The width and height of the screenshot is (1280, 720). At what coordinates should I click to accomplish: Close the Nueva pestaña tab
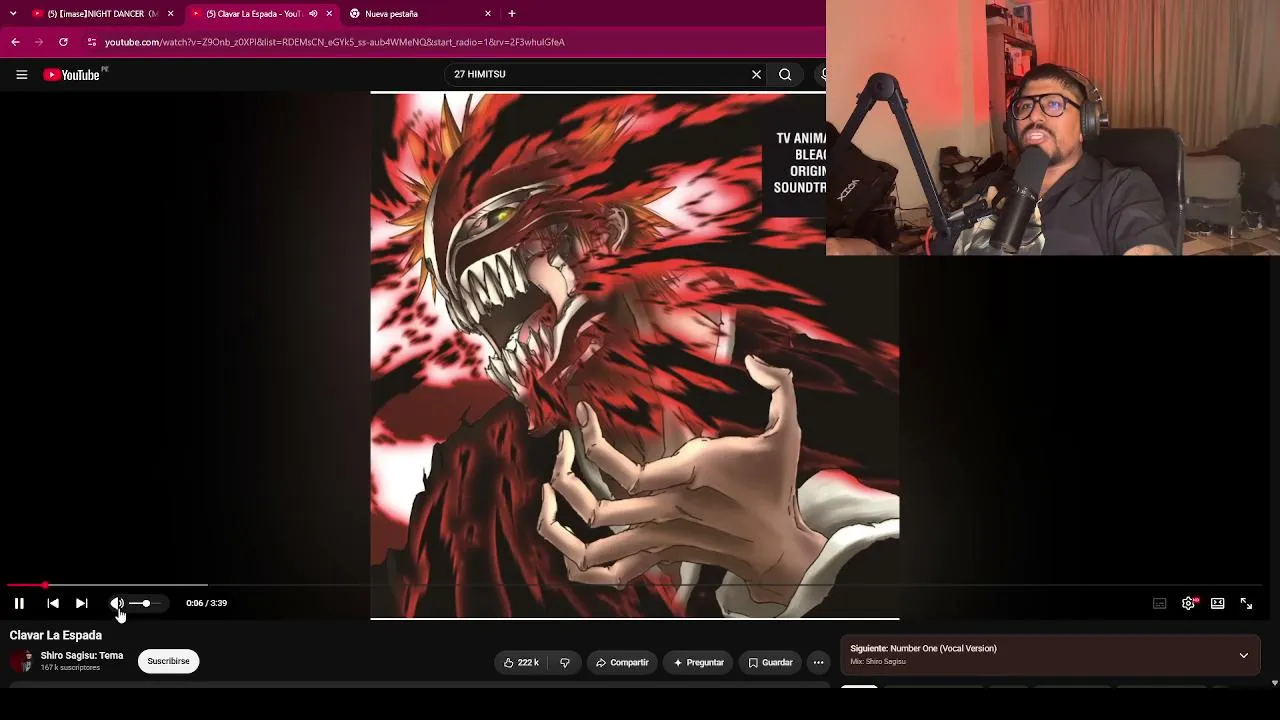[488, 14]
